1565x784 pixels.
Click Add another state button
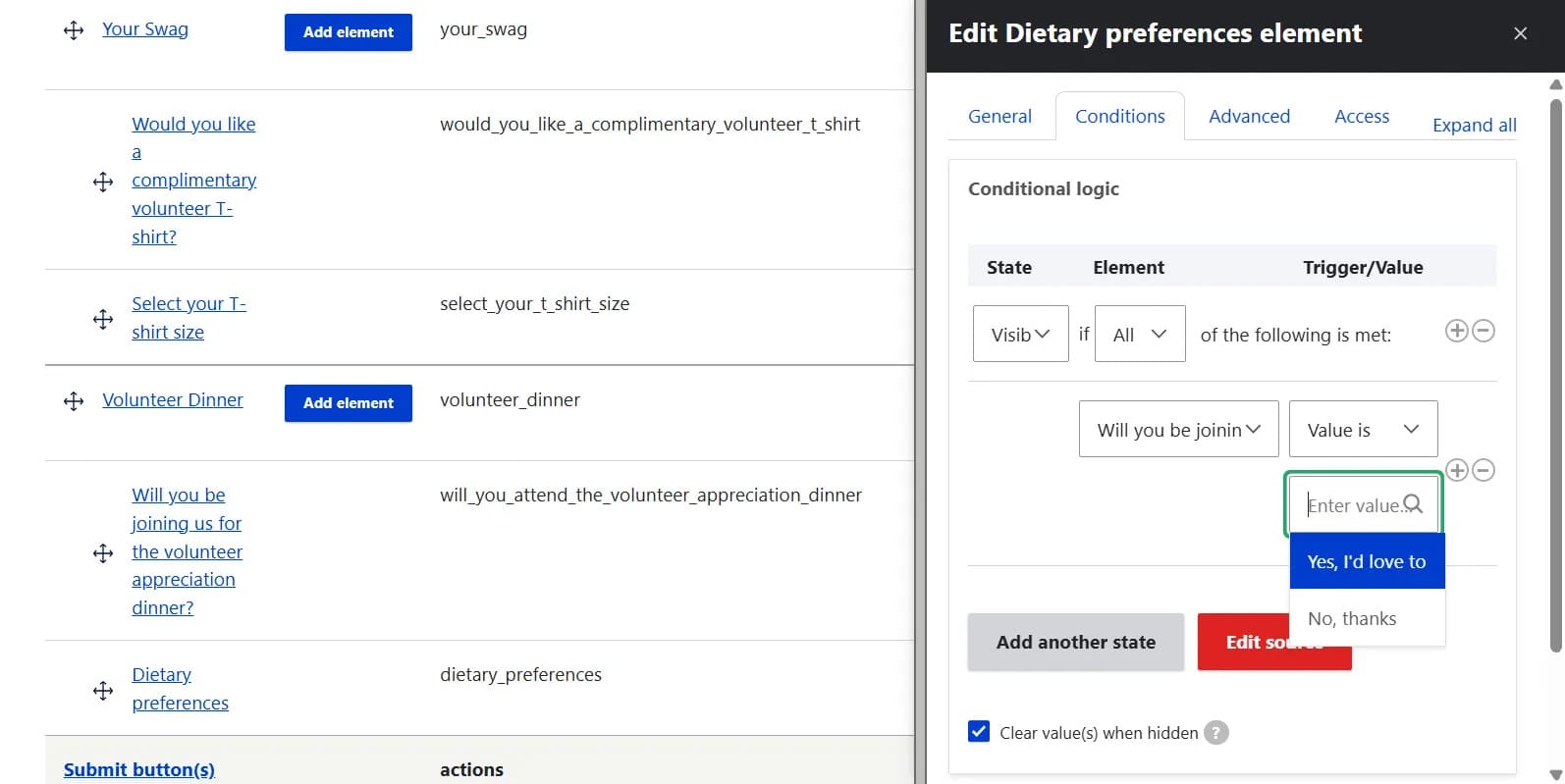tap(1076, 642)
